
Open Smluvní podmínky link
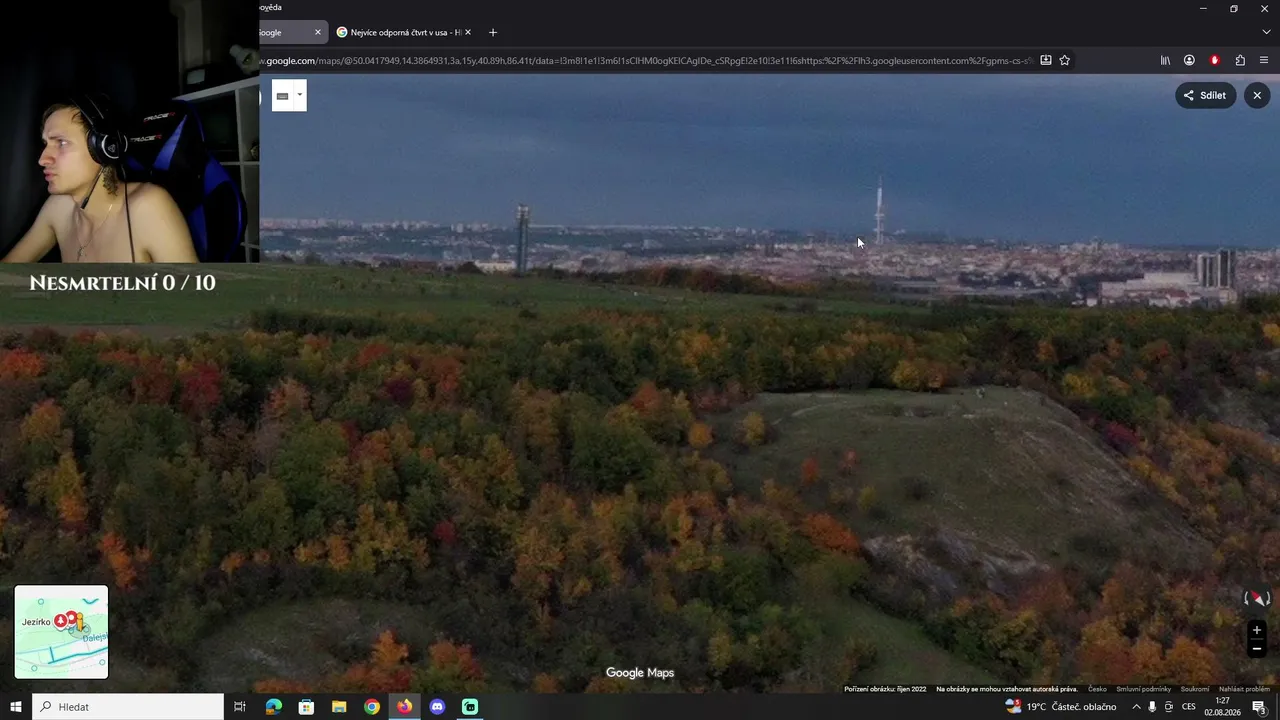tap(1143, 689)
